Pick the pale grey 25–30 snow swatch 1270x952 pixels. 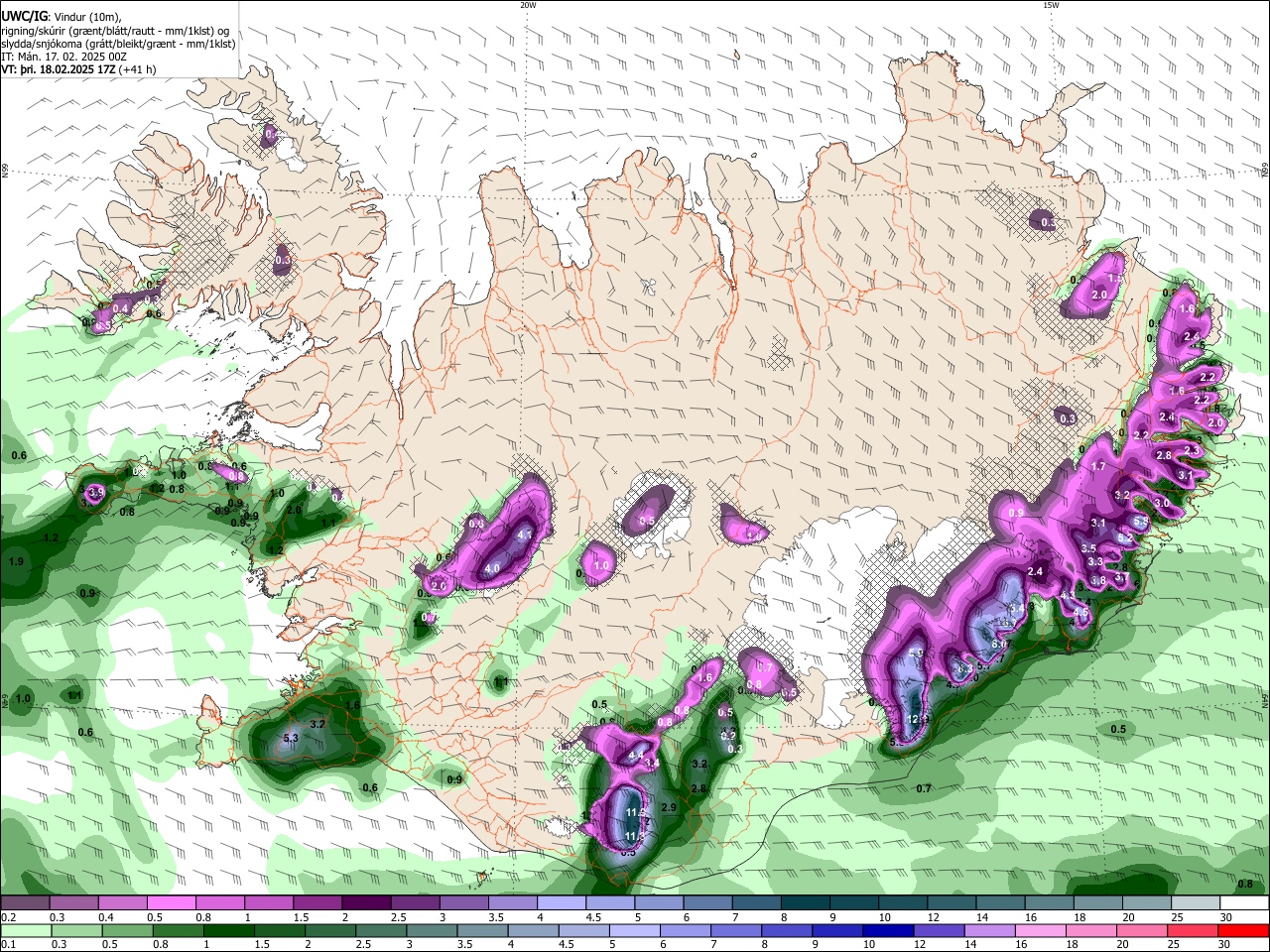(x=1196, y=902)
